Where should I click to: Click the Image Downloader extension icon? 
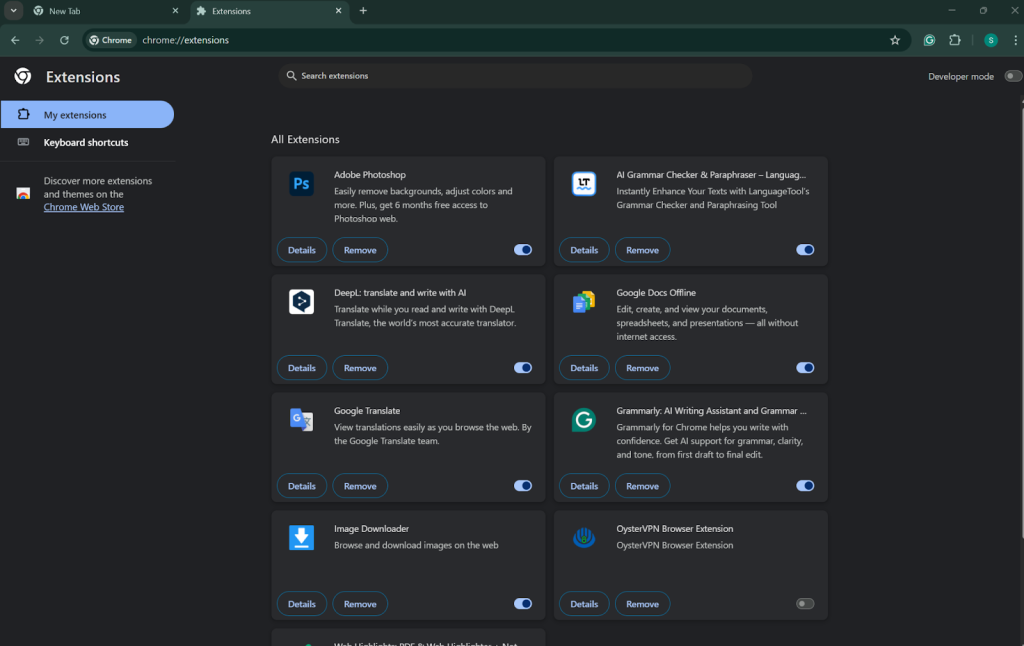(301, 538)
